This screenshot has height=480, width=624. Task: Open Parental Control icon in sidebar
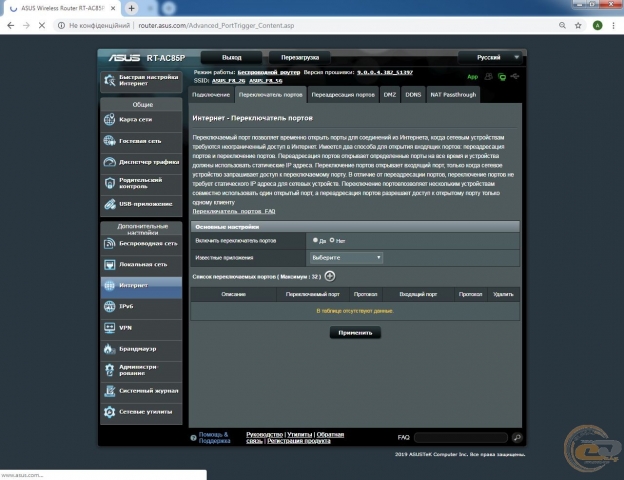[x=109, y=183]
